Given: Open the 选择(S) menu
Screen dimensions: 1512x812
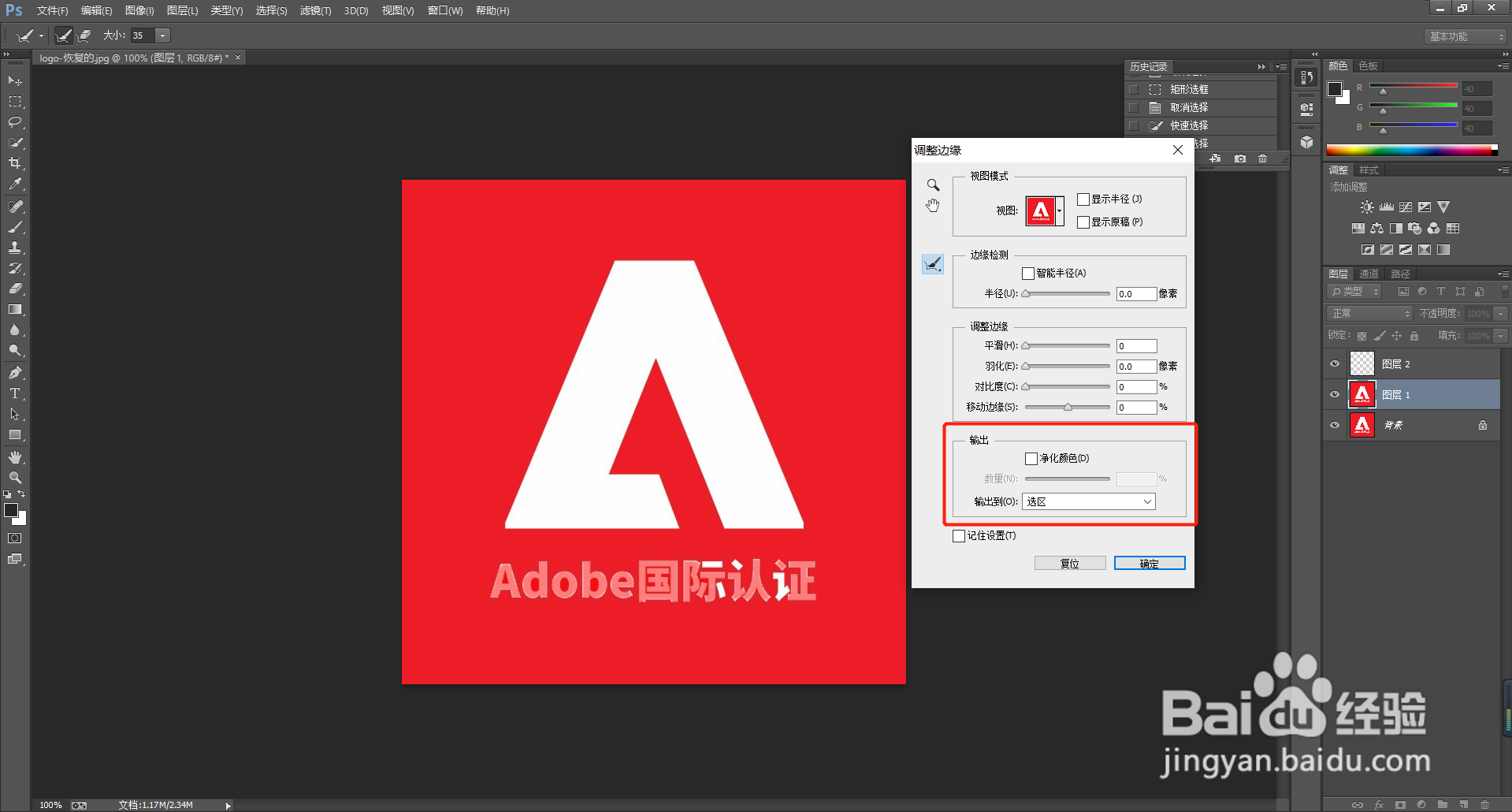Looking at the screenshot, I should [x=271, y=11].
